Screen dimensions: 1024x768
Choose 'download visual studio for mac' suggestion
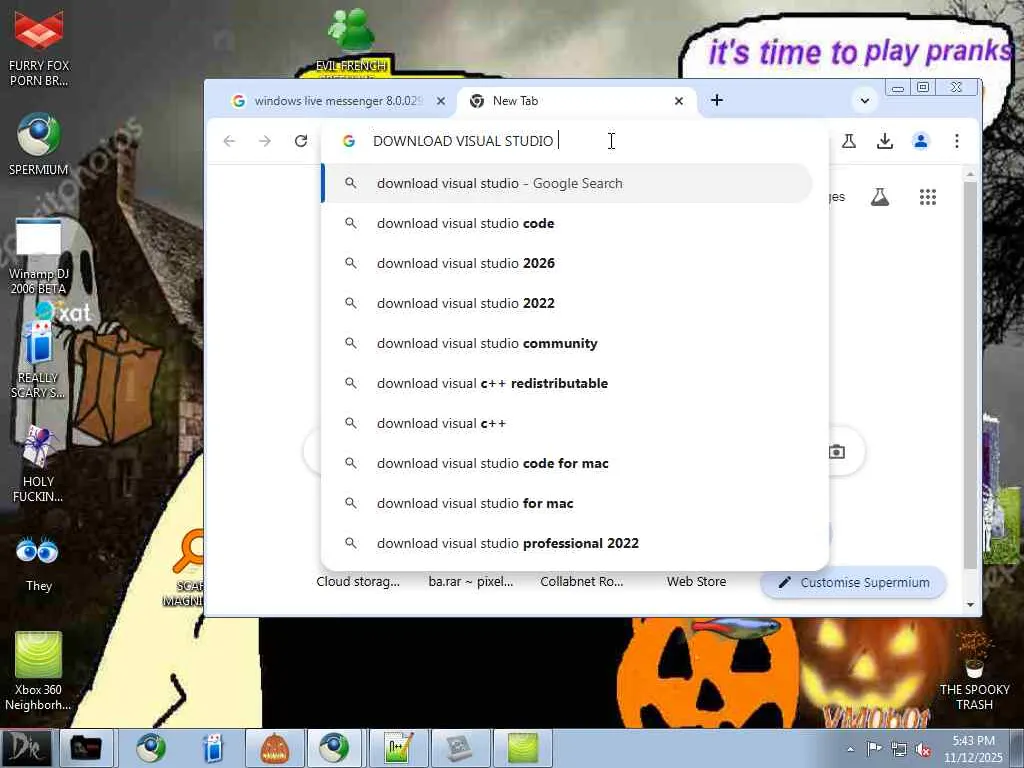[x=567, y=503]
